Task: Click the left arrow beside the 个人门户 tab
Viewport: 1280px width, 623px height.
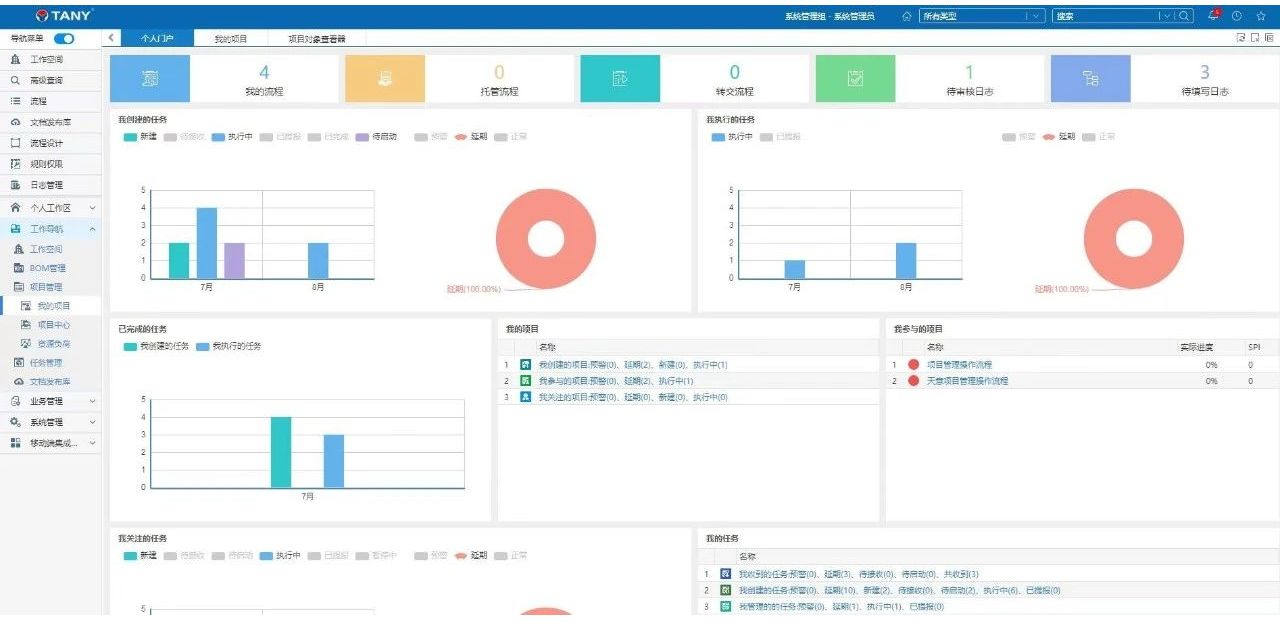Action: 111,38
